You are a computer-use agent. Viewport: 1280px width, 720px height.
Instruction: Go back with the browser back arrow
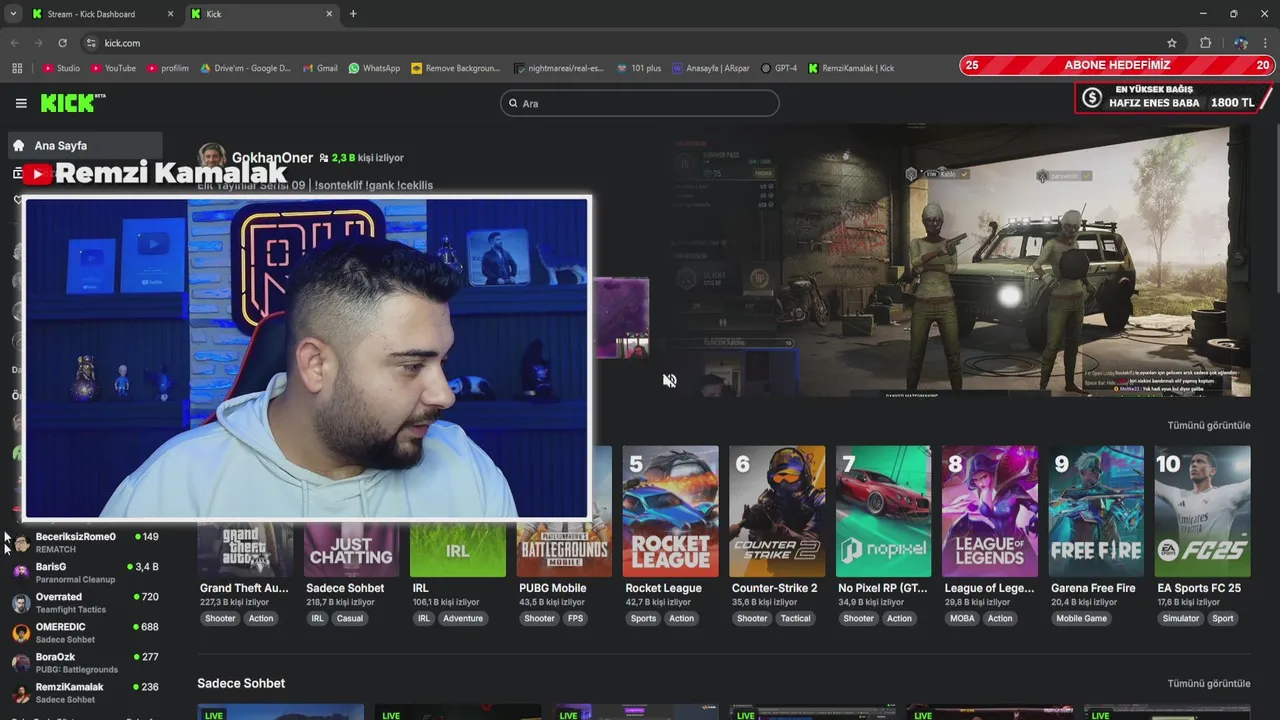point(14,43)
